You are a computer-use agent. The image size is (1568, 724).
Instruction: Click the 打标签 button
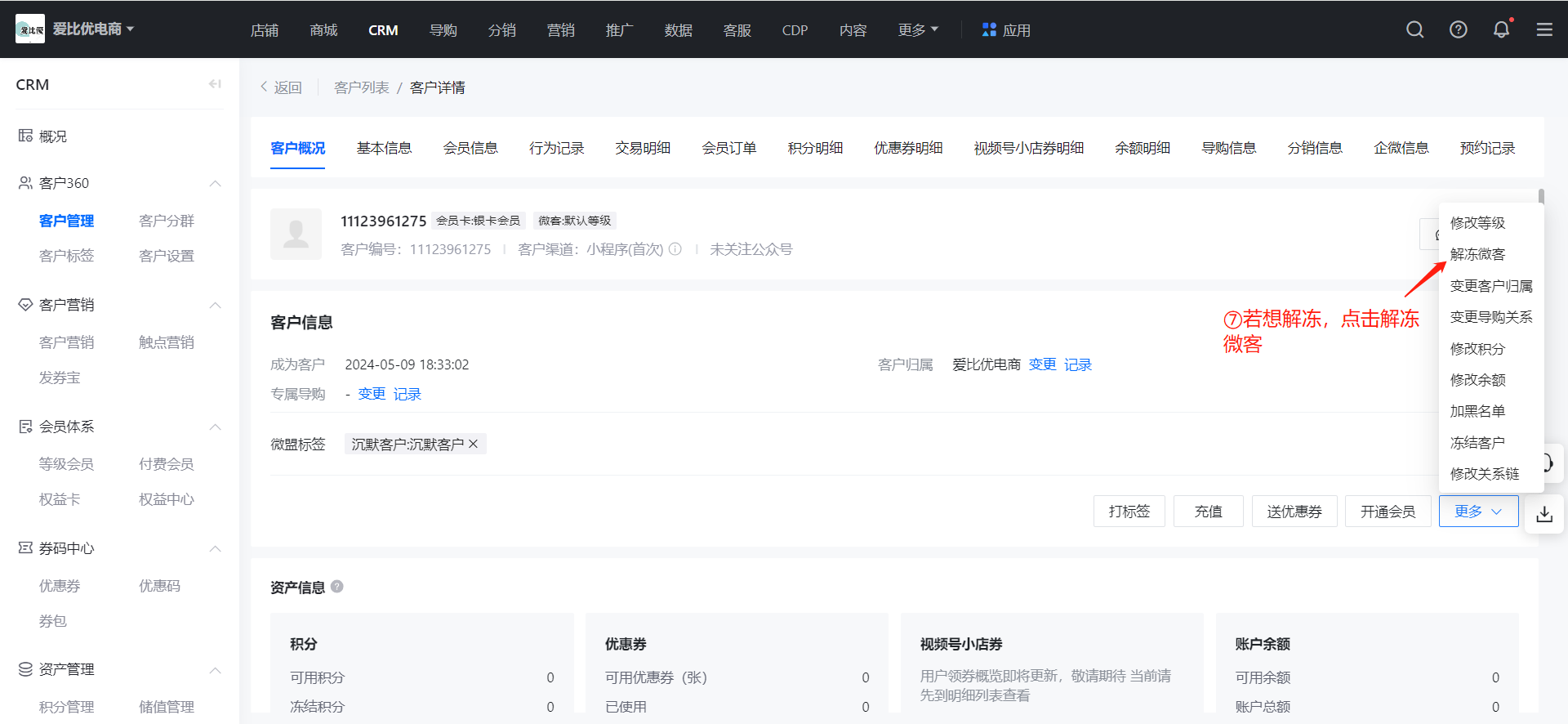click(x=1129, y=512)
